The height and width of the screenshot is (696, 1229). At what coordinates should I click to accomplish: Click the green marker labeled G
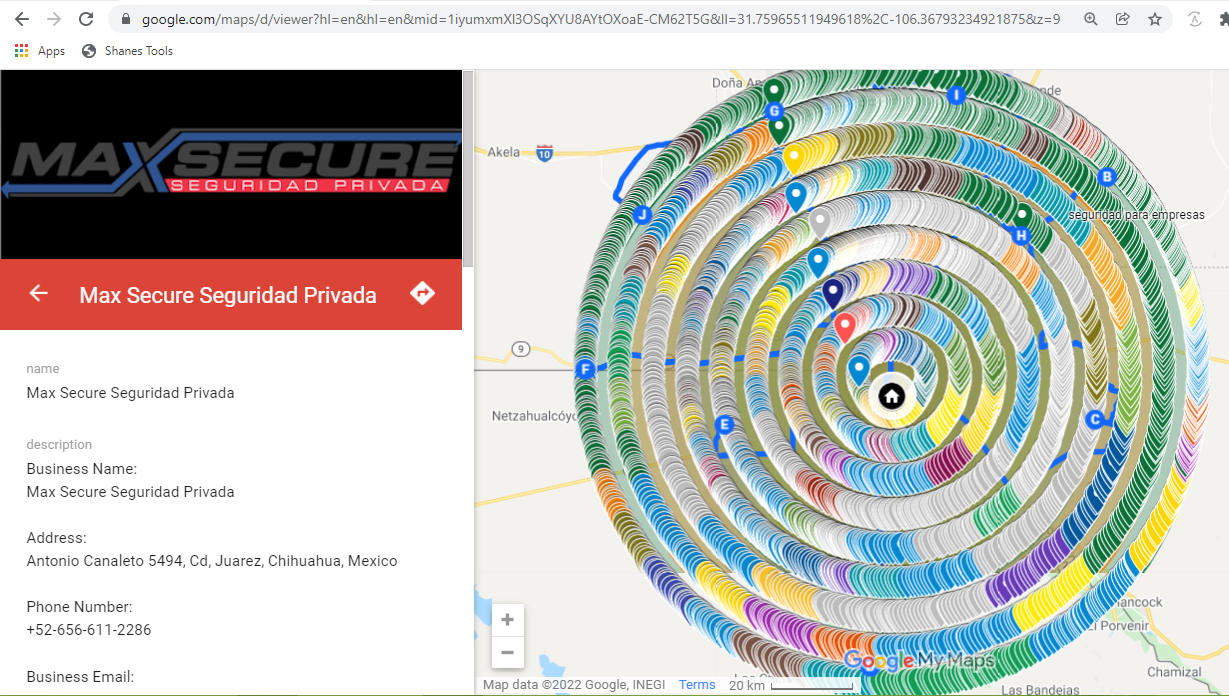tap(773, 110)
